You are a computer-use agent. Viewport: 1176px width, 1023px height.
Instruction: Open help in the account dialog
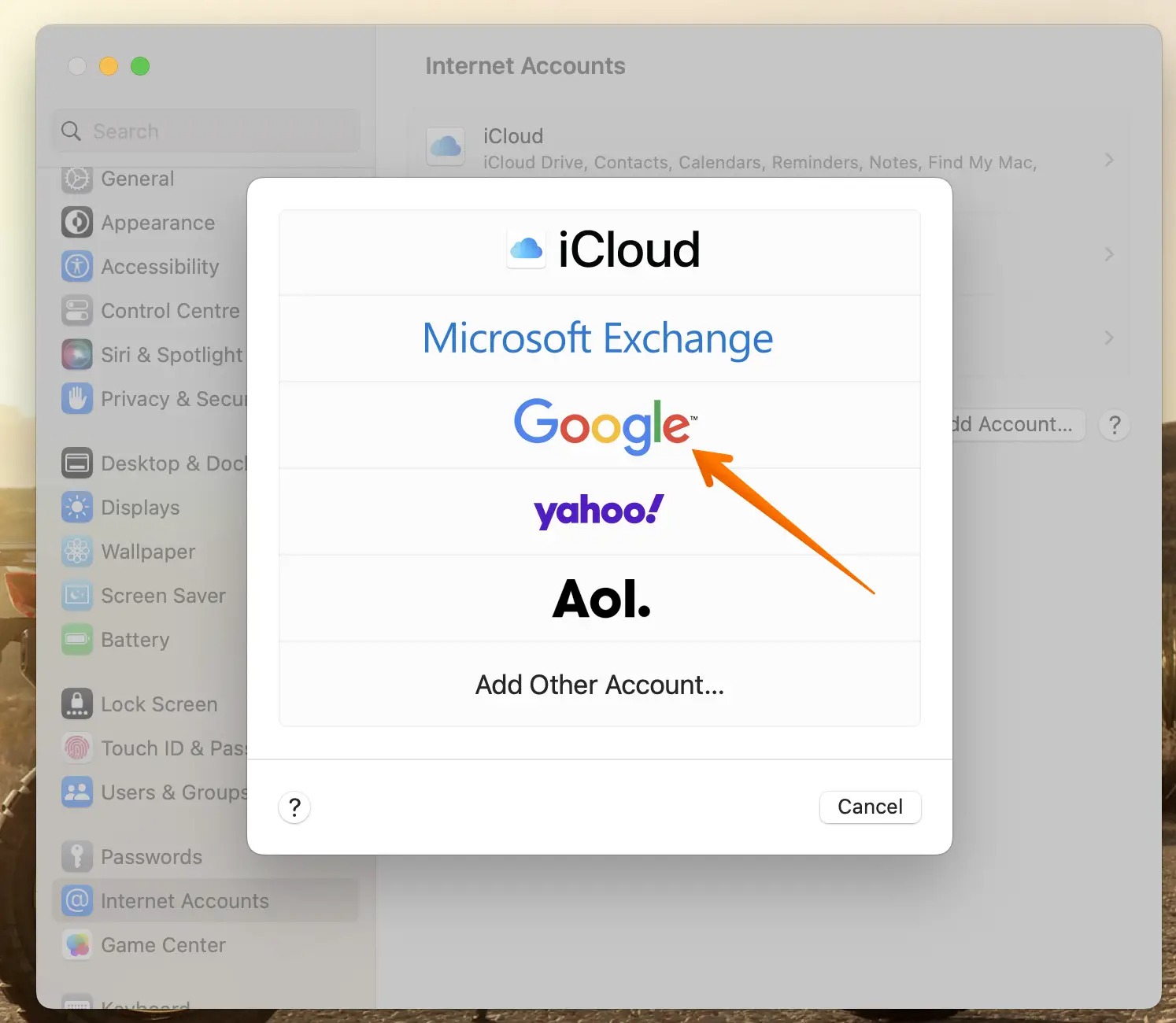click(294, 807)
